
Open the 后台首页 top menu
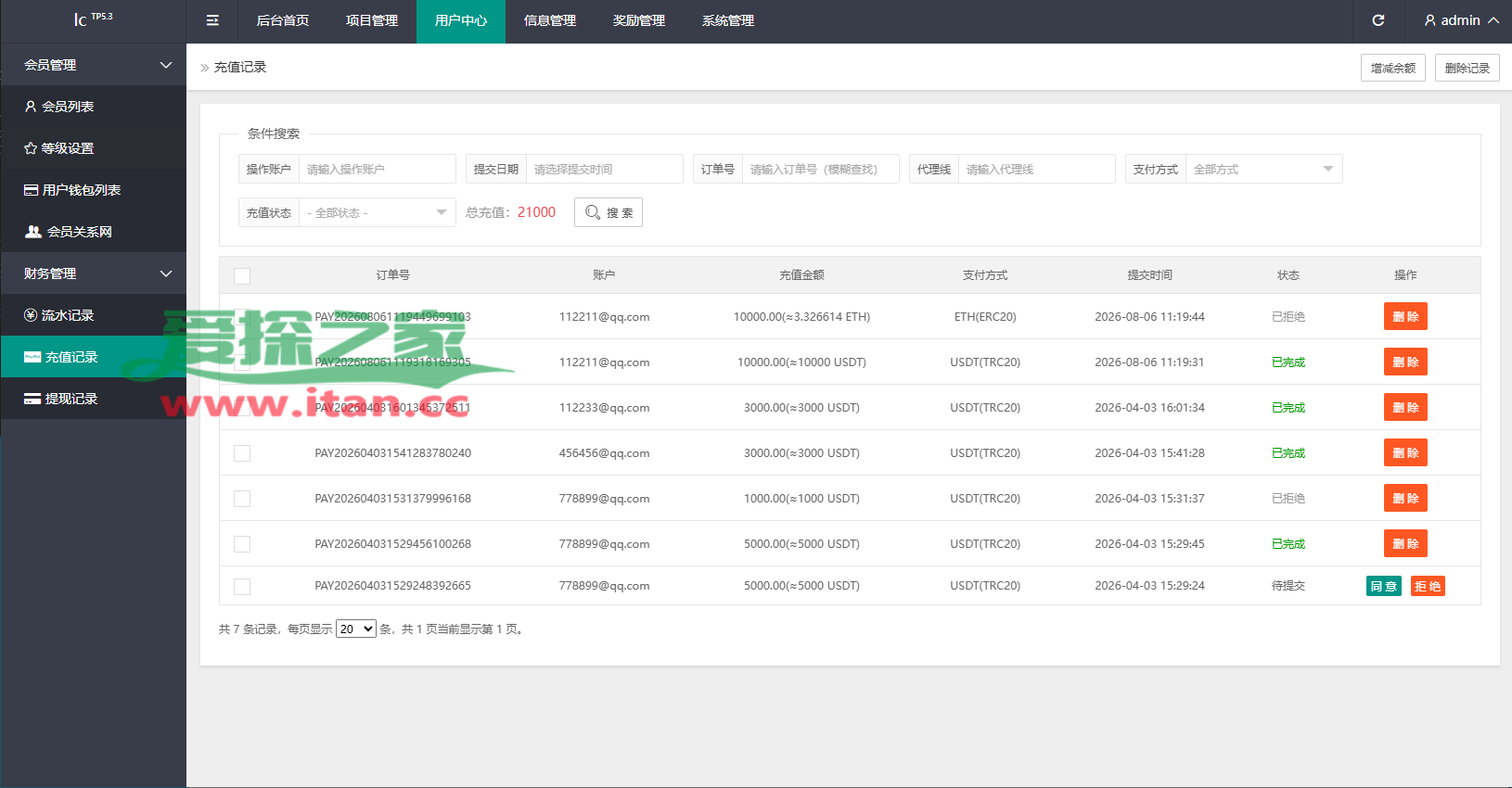[x=282, y=20]
